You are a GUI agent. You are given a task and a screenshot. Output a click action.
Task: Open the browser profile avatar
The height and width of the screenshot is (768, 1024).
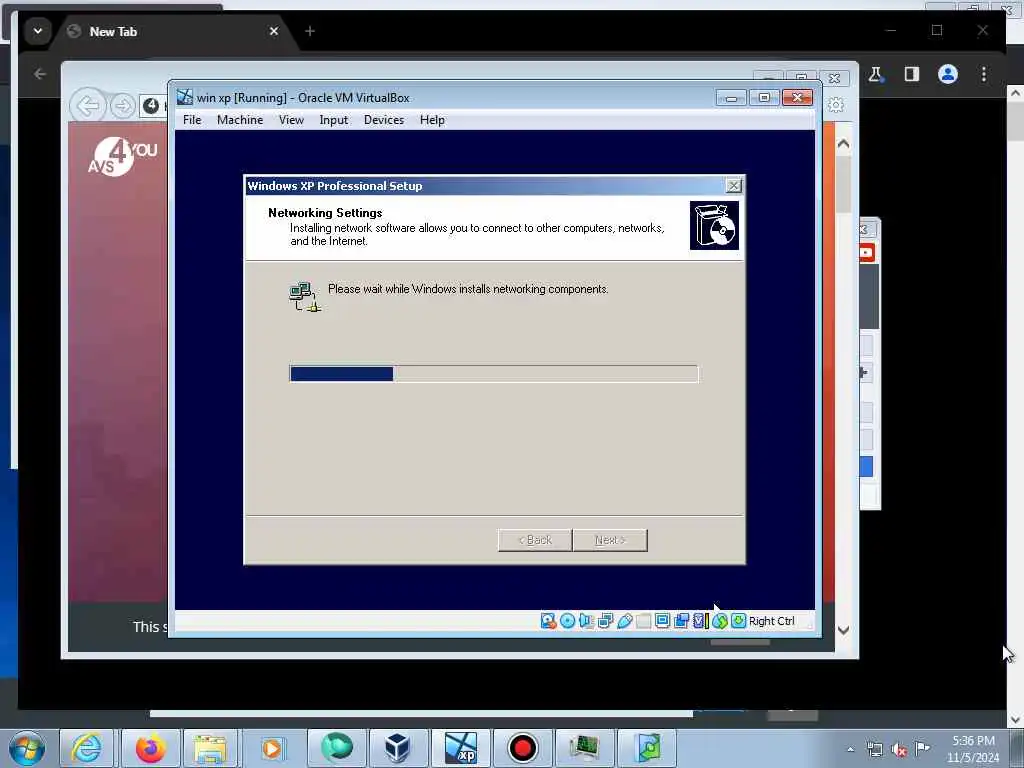(948, 74)
